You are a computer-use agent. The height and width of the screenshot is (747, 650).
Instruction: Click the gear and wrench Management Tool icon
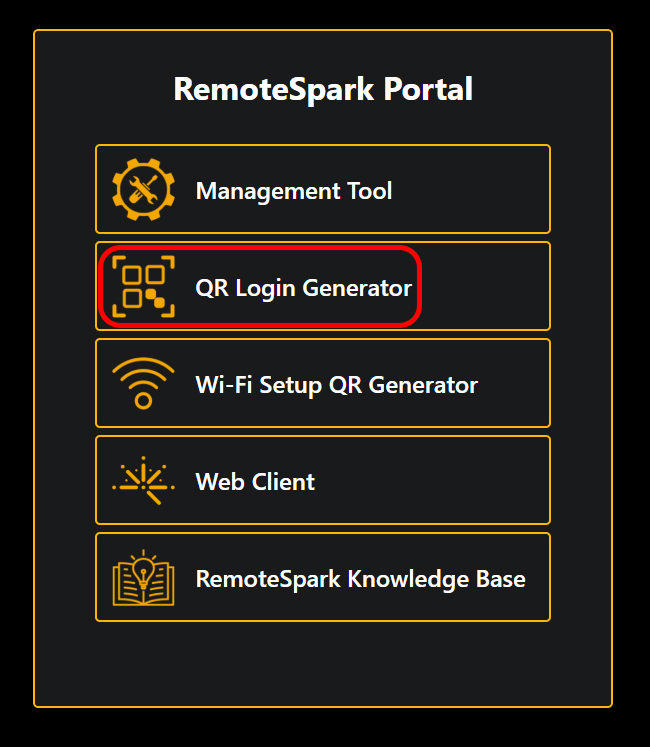click(143, 189)
